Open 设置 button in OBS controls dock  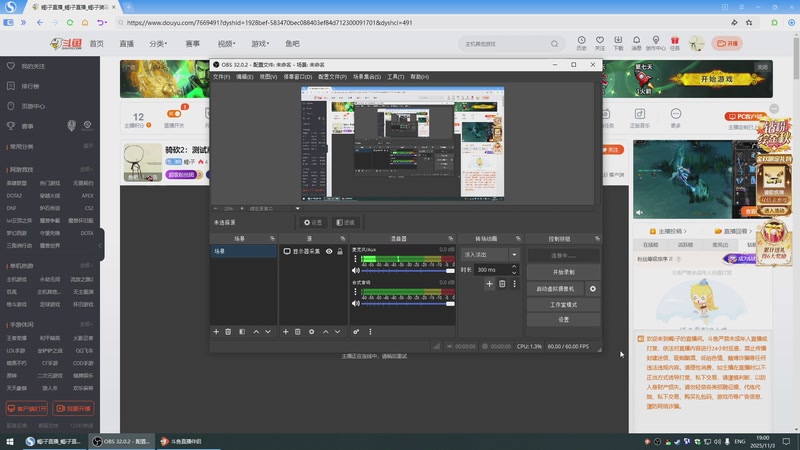click(563, 320)
